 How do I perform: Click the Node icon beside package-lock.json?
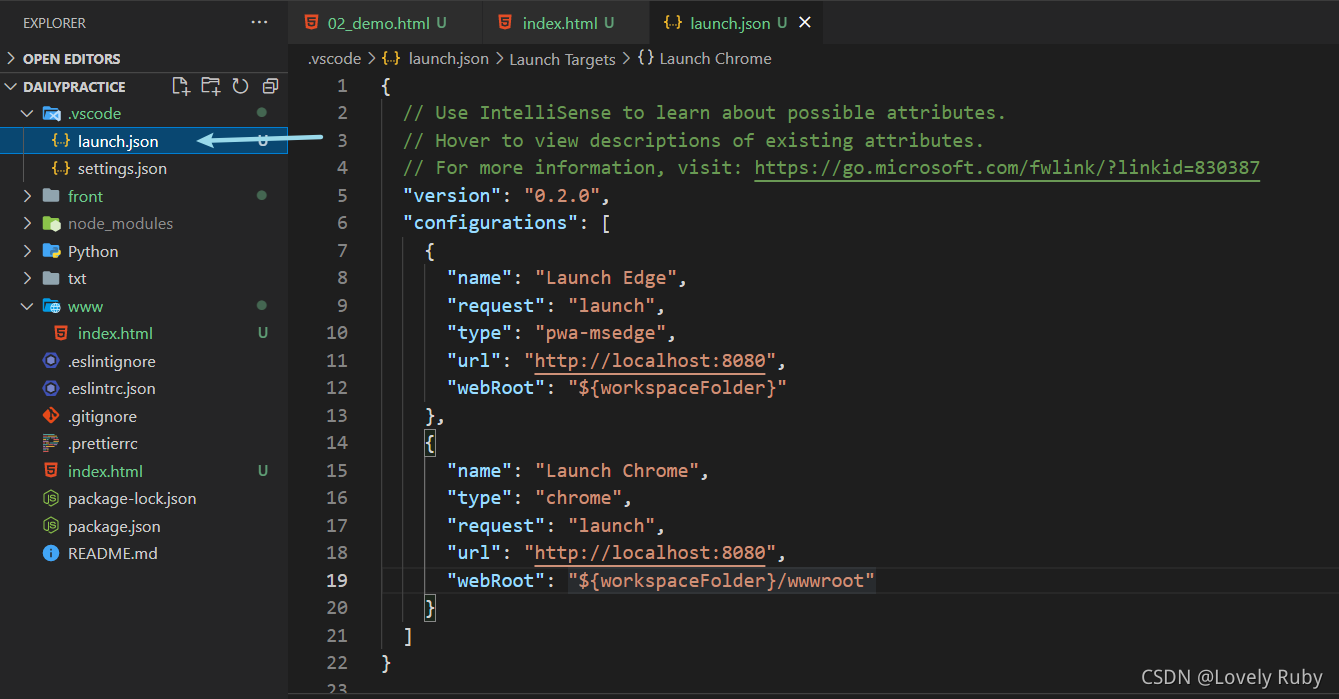51,499
